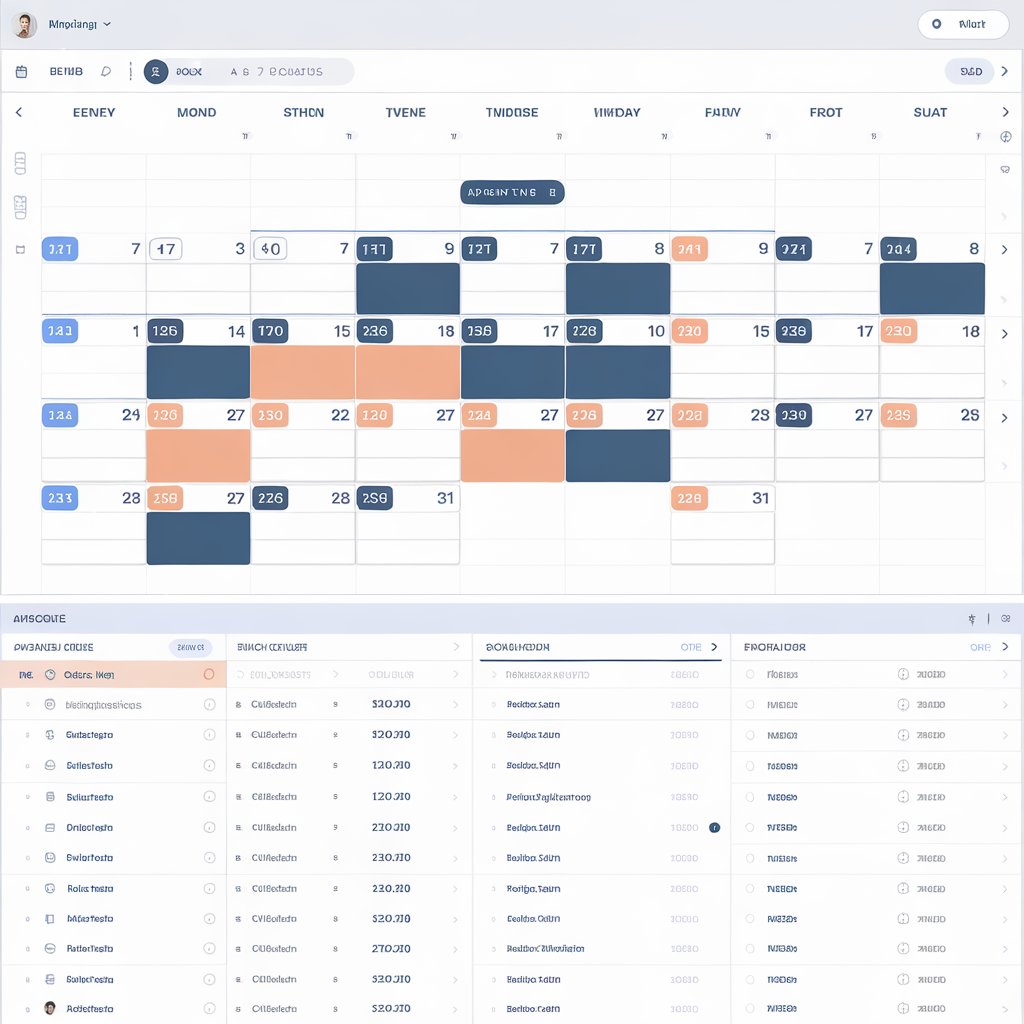1024x1024 pixels.
Task: Select the MOND day column header
Action: coord(196,113)
